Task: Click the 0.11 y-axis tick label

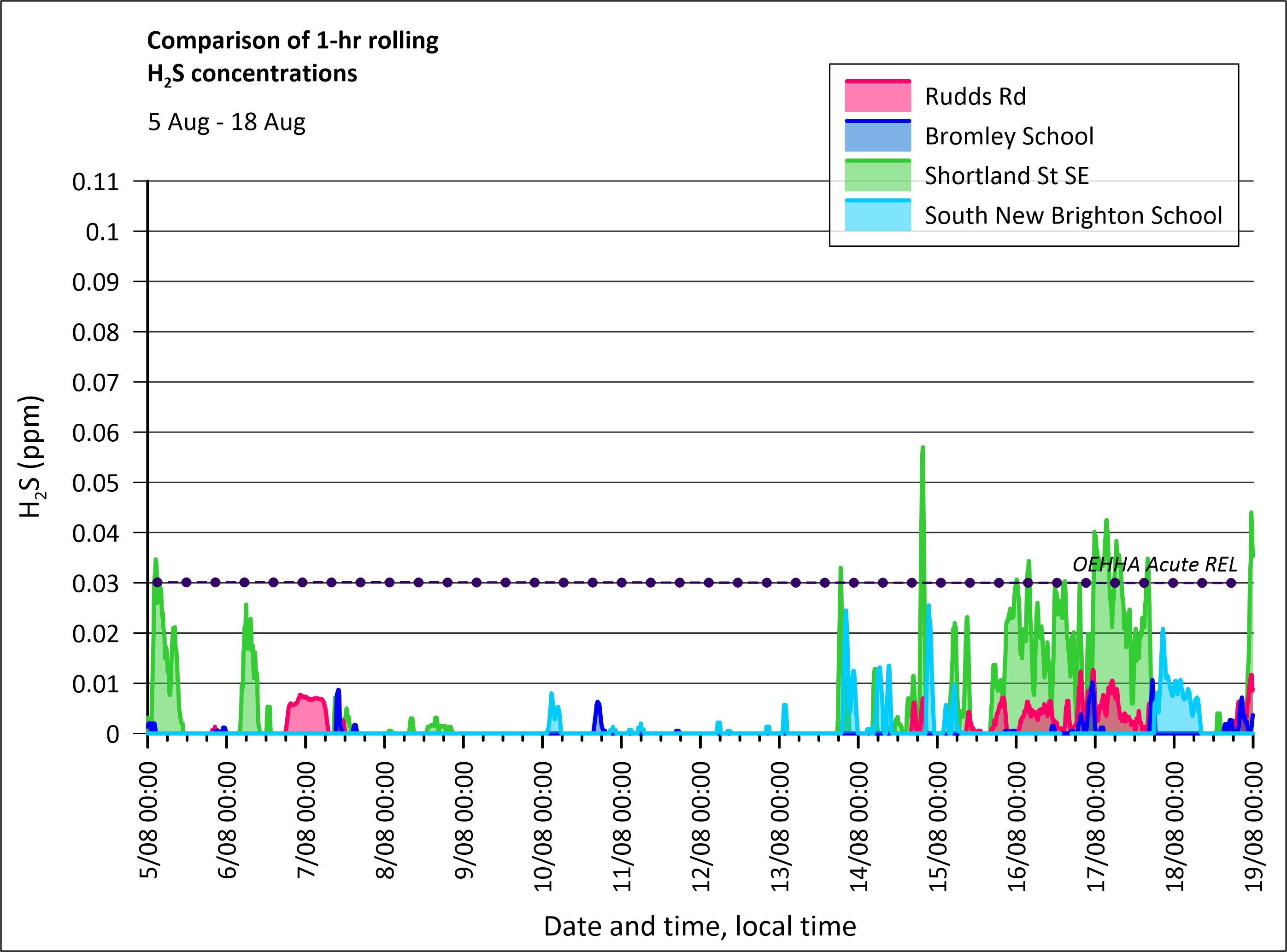Action: (95, 182)
